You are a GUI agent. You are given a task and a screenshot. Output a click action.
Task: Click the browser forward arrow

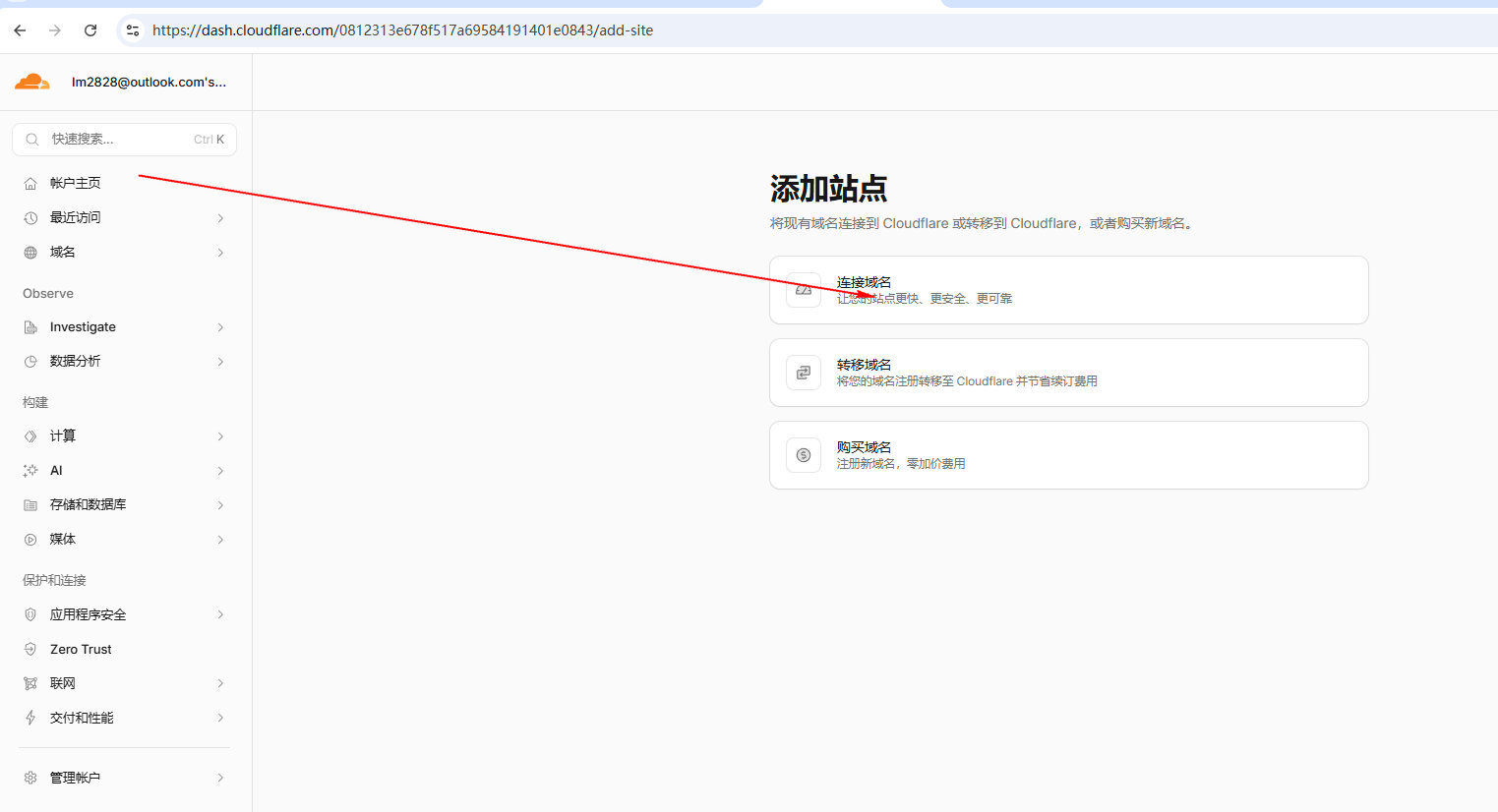coord(55,30)
